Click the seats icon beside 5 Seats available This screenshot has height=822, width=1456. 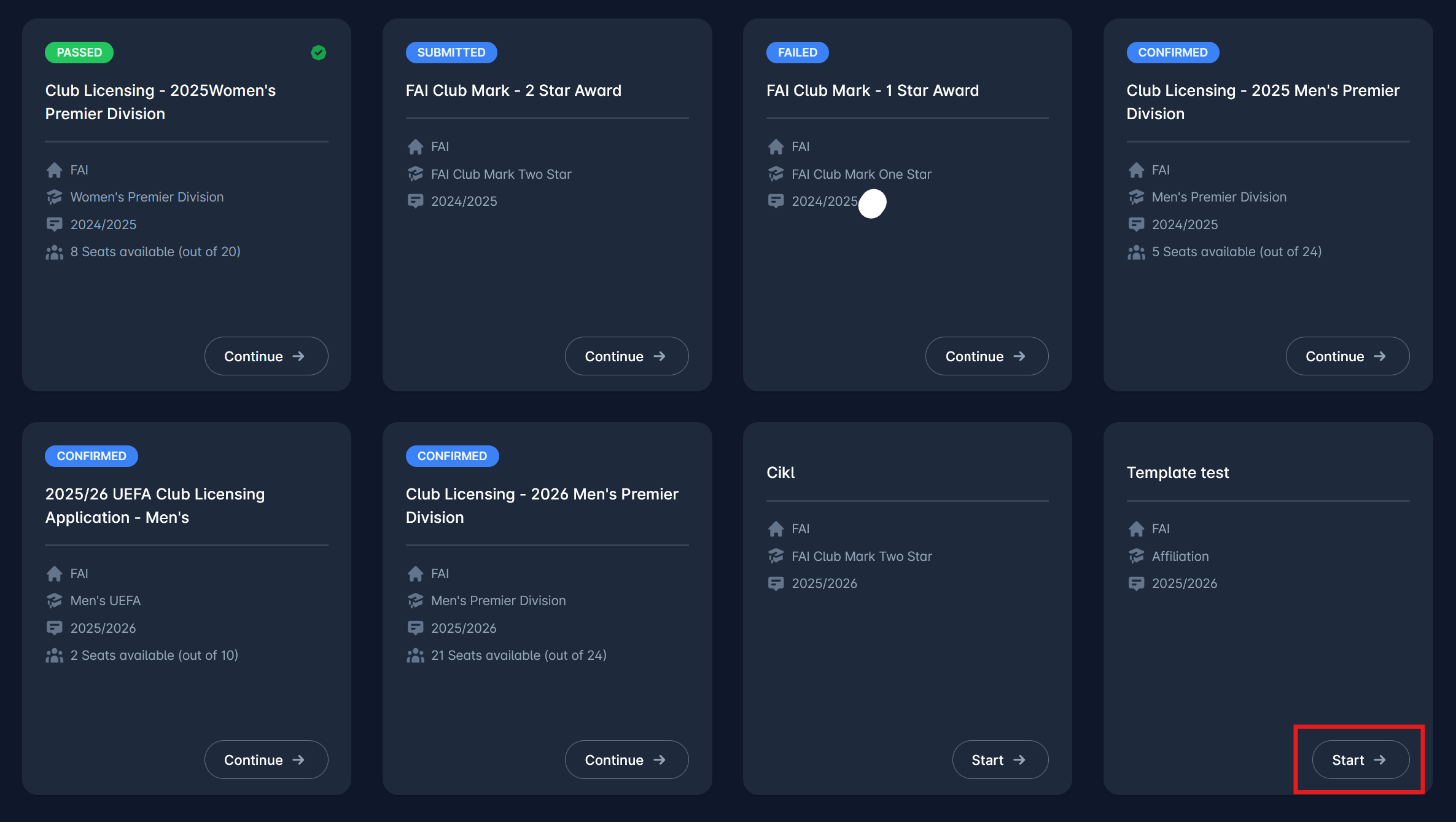(x=1136, y=252)
